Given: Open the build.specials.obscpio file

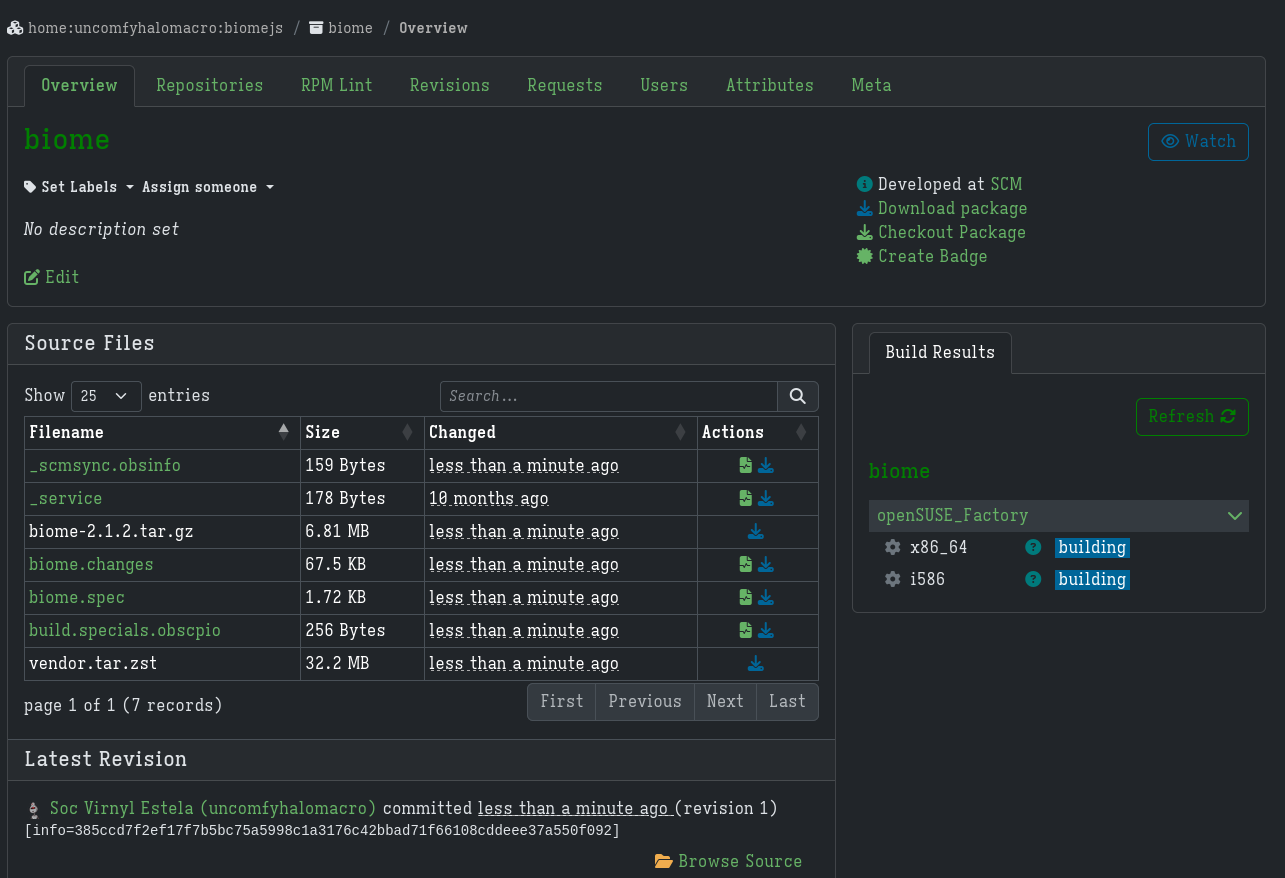Looking at the screenshot, I should point(125,630).
